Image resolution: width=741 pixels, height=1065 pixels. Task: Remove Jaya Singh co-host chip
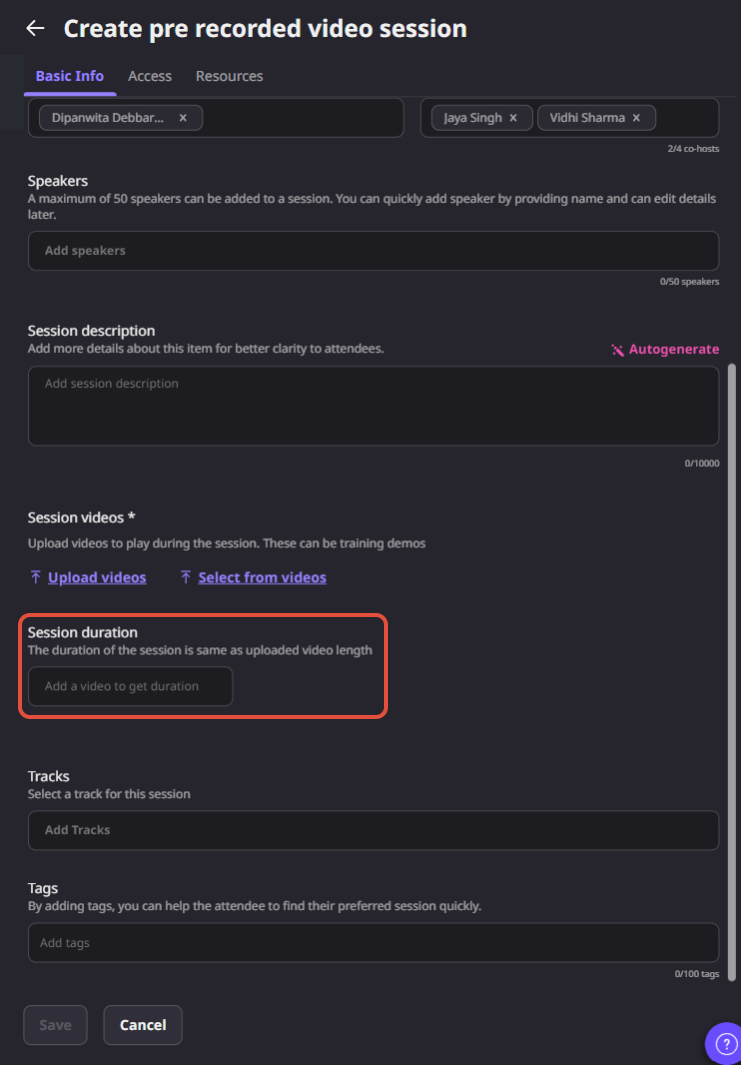(x=513, y=118)
